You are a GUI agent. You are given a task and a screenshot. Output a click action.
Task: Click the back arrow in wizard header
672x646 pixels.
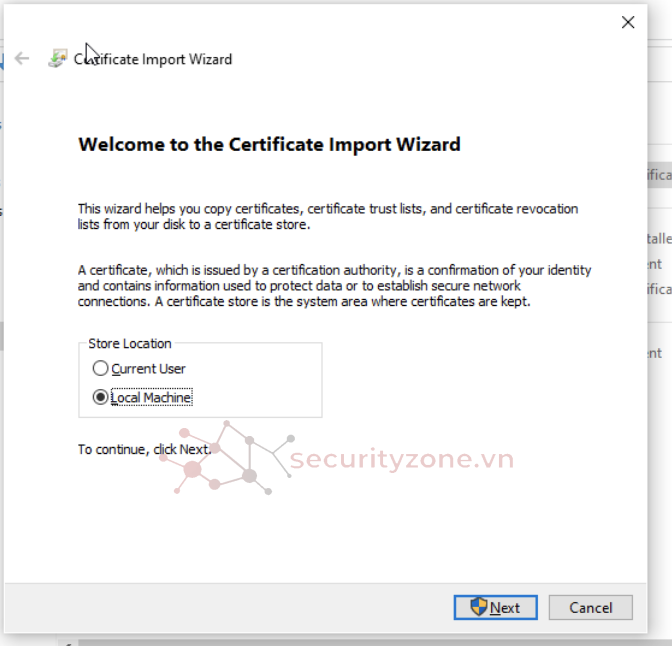[22, 59]
